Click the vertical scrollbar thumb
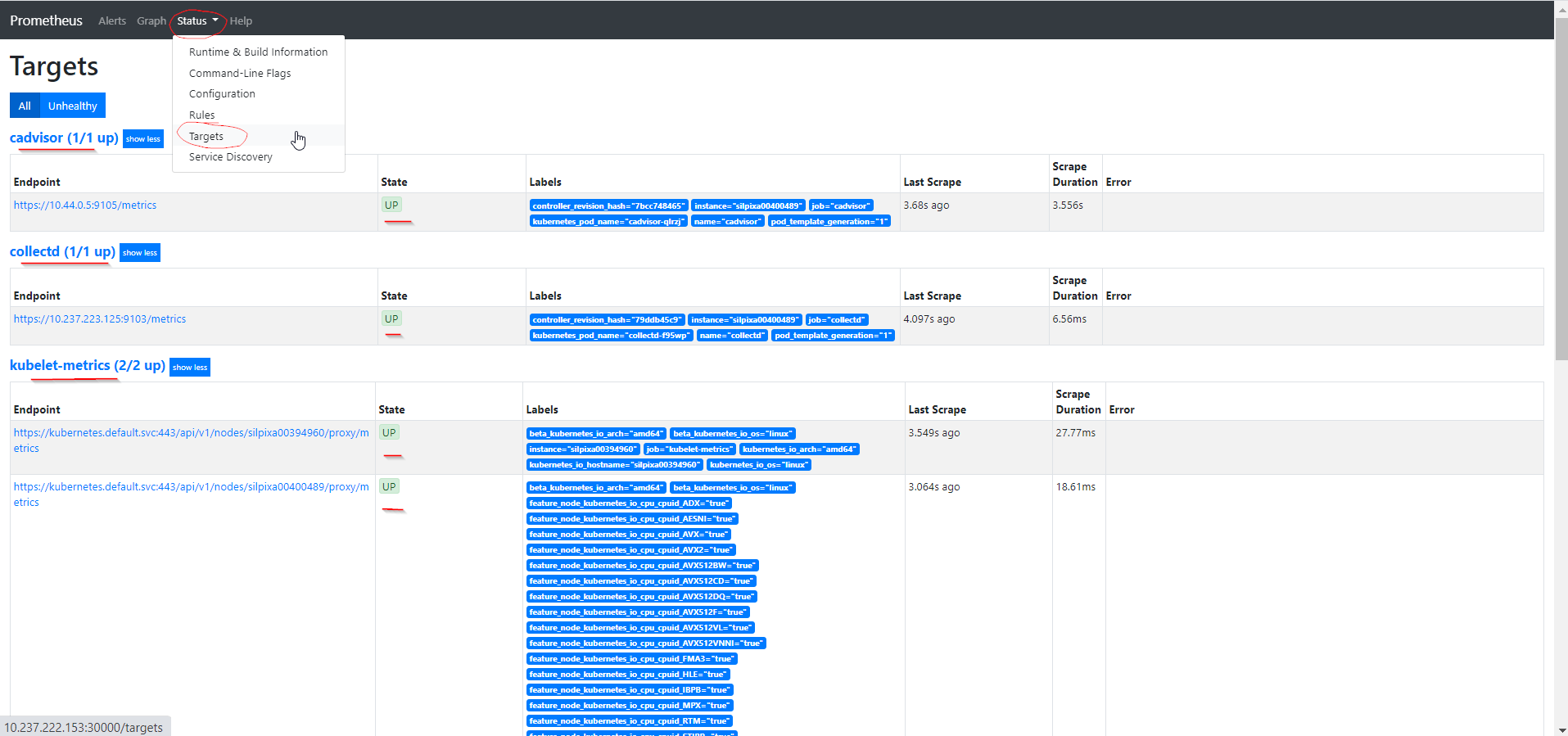This screenshot has width=1568, height=736. point(1561,188)
